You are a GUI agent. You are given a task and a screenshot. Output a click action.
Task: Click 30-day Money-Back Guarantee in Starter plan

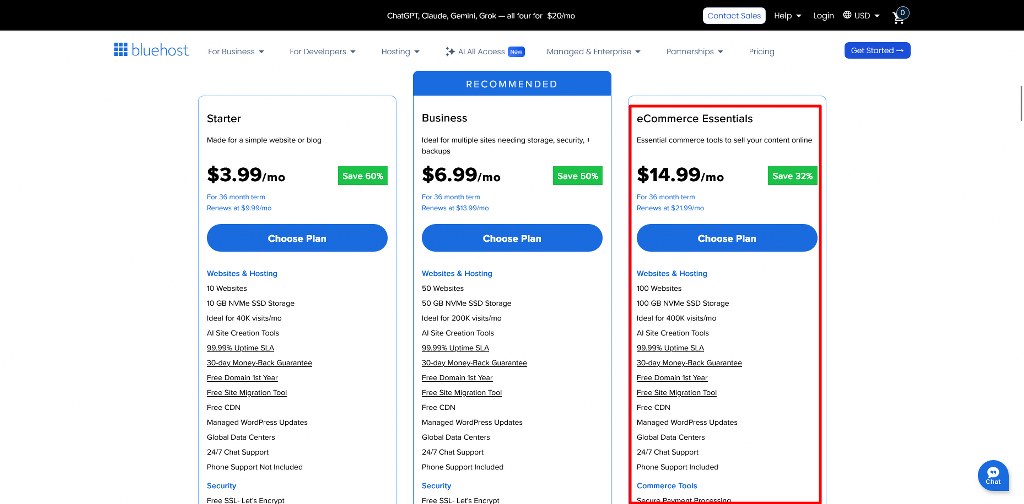pyautogui.click(x=259, y=363)
